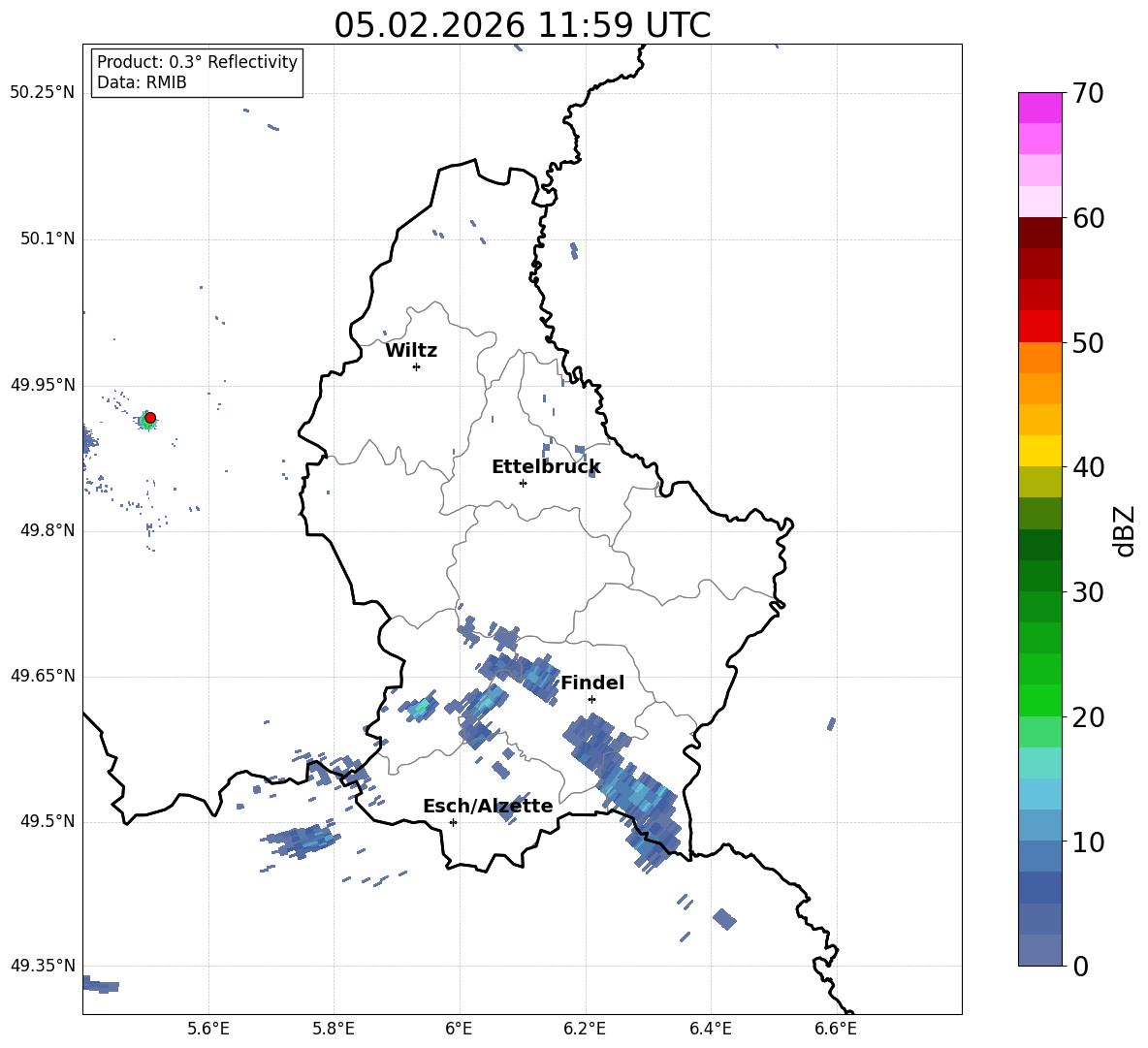Viewport: 1148px width, 1048px height.
Task: Click the bright green colorbar segment above 20
Action: click(1039, 700)
